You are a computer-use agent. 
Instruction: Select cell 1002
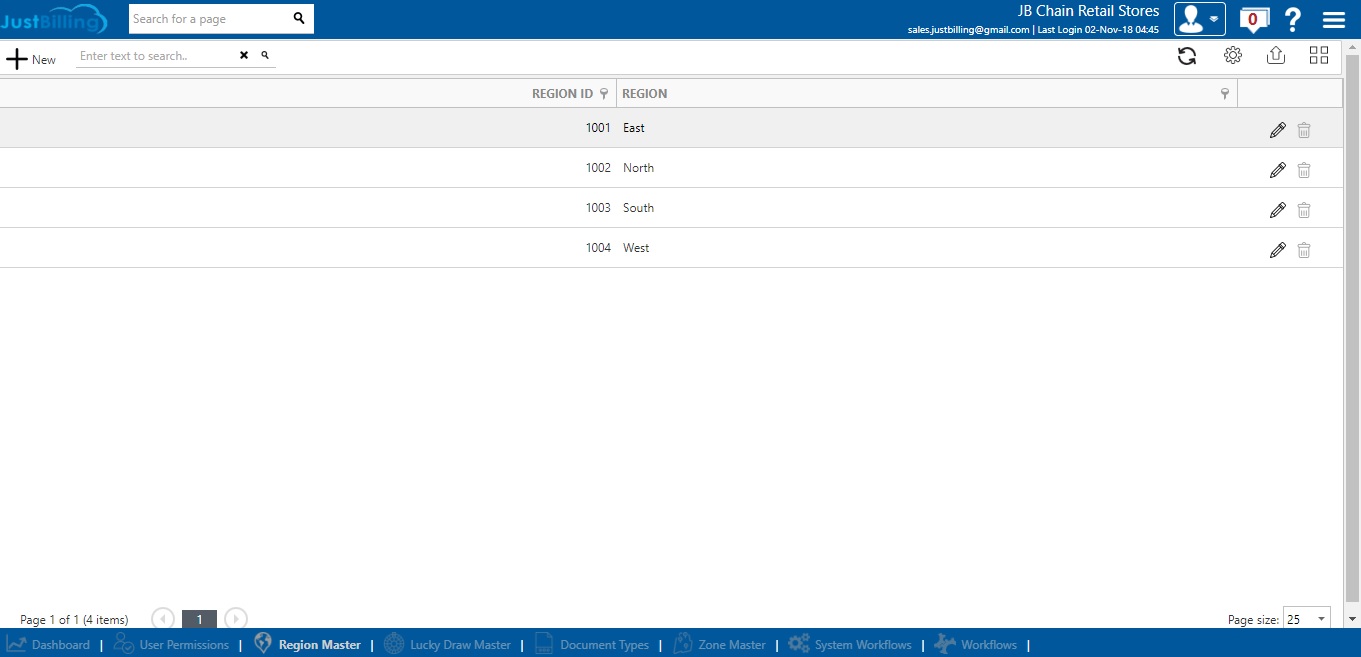[598, 168]
